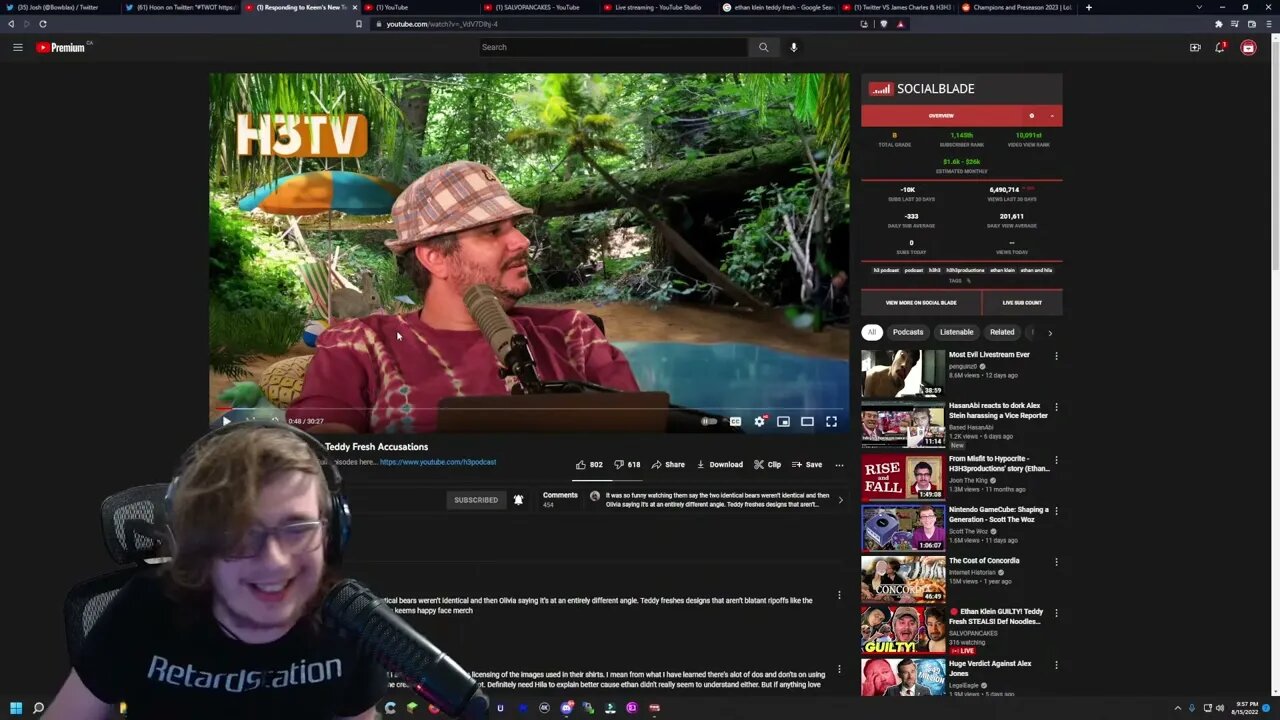Click the search magnifier button
The image size is (1280, 720).
763,47
